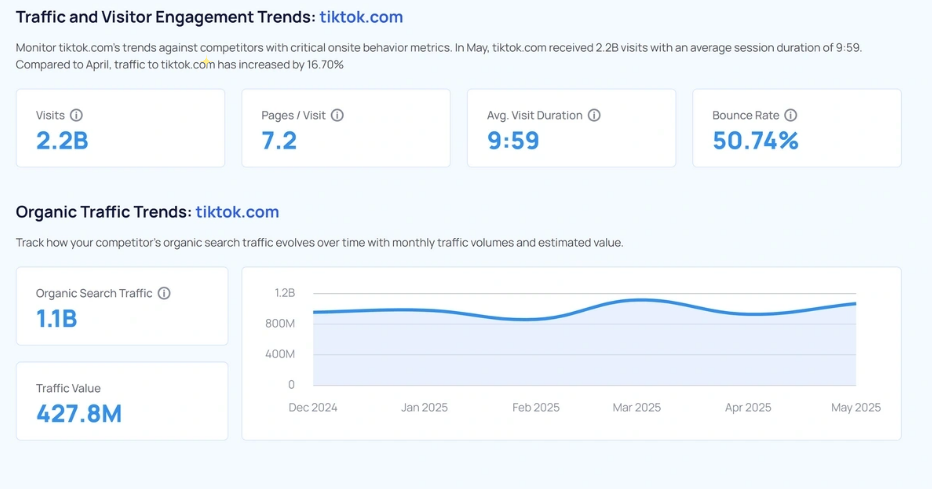Select the 50.74% bounce rate value
The height and width of the screenshot is (489, 932).
pos(755,141)
